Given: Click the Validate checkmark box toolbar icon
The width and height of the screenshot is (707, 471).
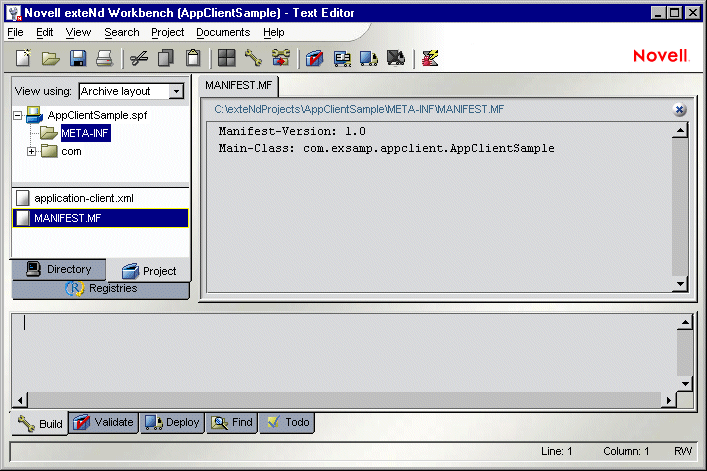Looking at the screenshot, I should (314, 58).
